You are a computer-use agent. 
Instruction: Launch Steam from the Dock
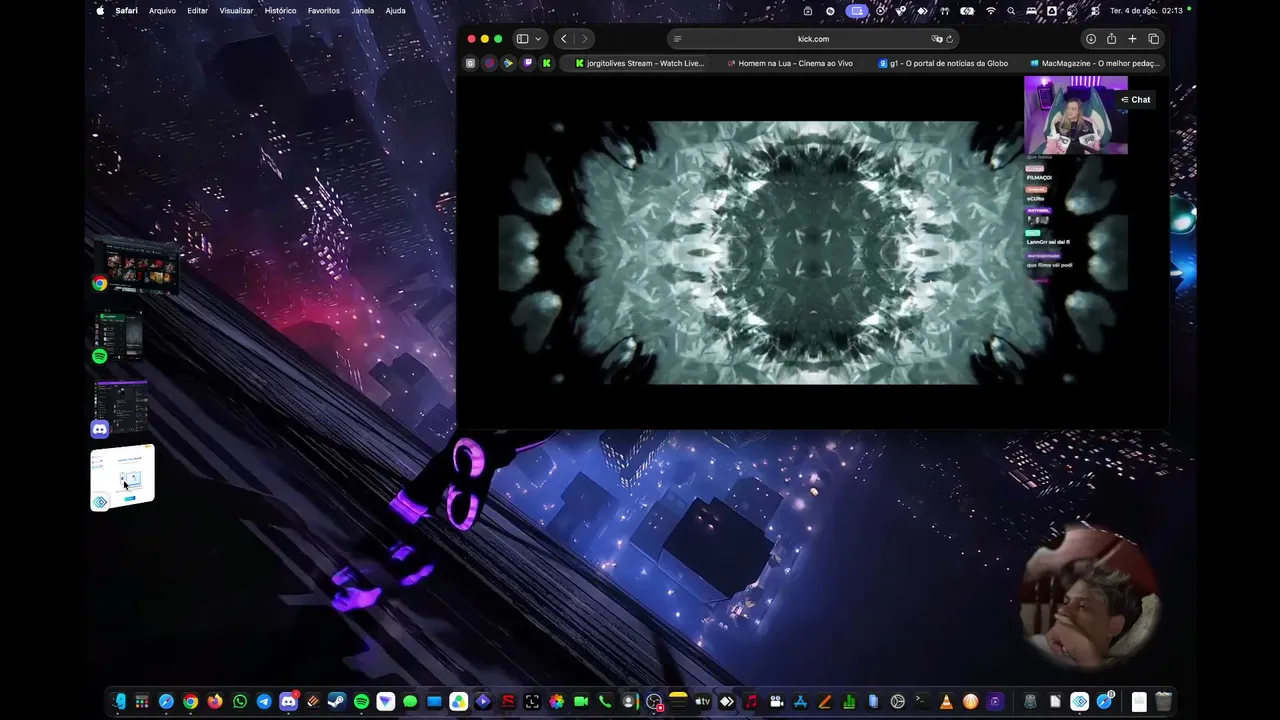337,702
